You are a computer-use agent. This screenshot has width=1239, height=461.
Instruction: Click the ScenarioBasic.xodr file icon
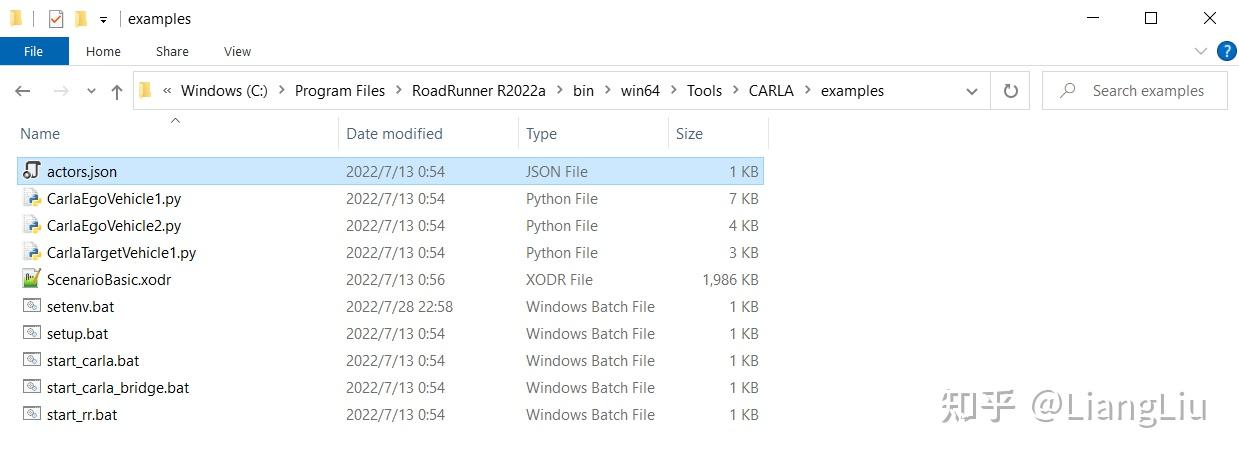31,279
